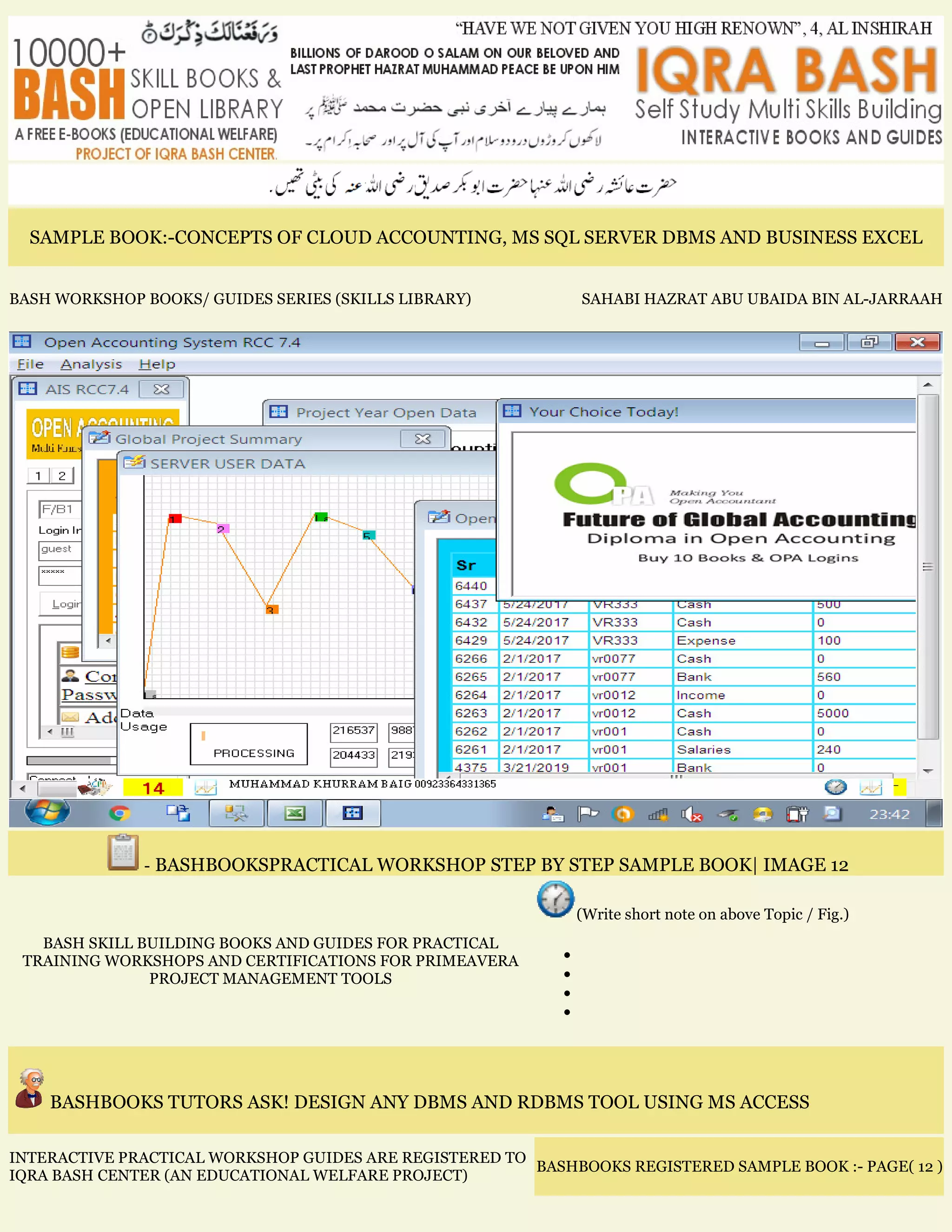Viewport: 952px width, 1232px height.
Task: Open the File menu
Action: (x=30, y=364)
